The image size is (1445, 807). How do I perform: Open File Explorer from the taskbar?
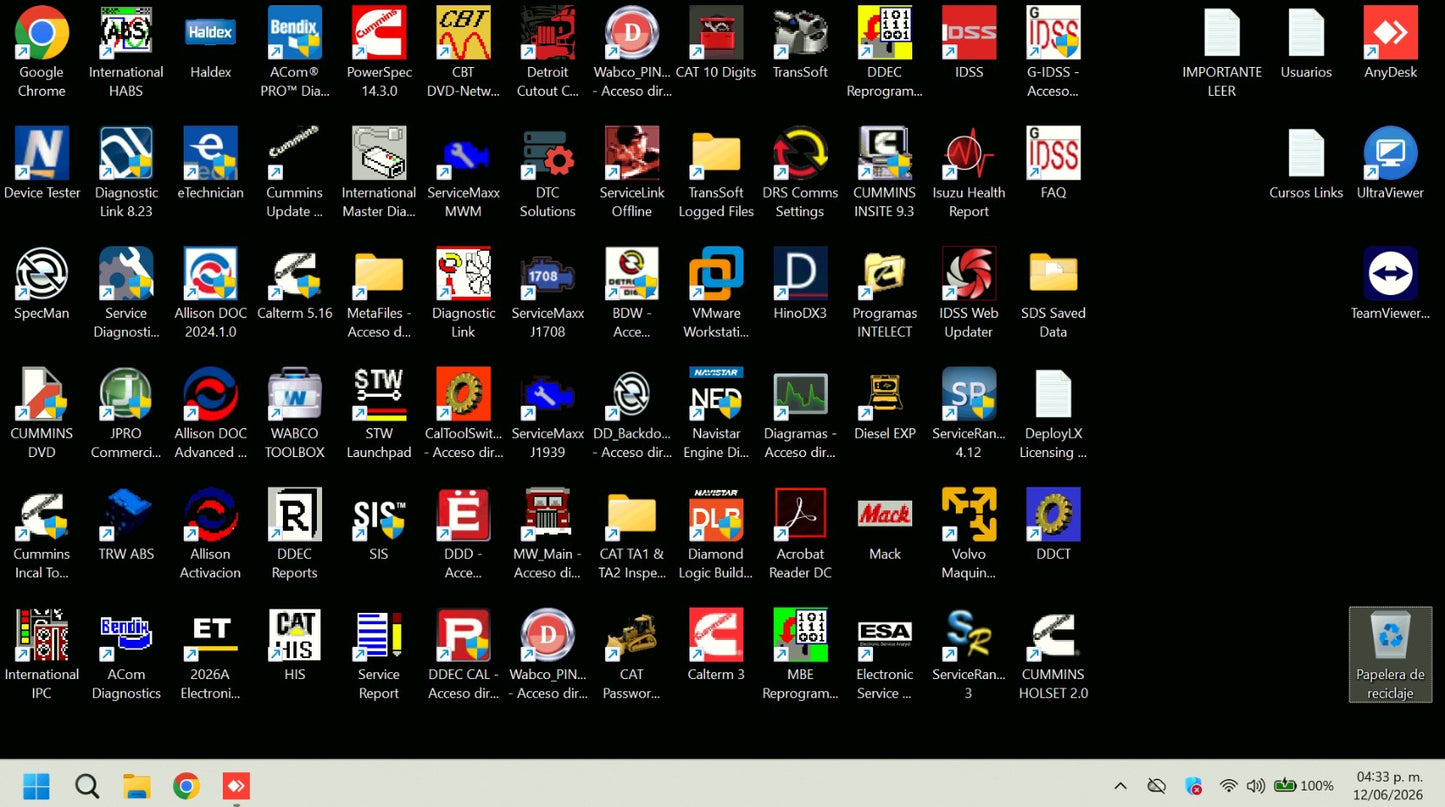137,786
